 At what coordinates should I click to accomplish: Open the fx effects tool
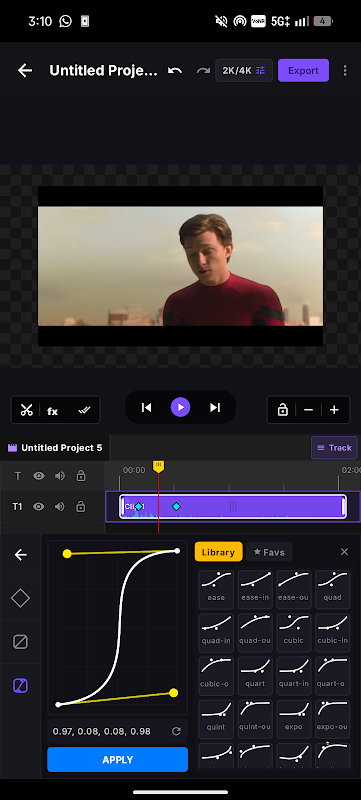pos(53,411)
